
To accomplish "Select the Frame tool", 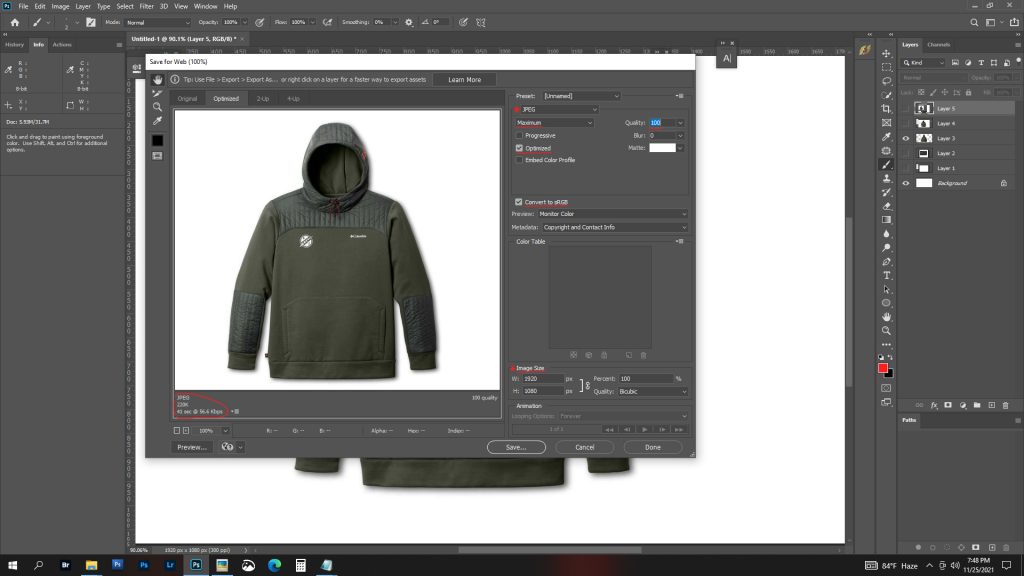I will click(x=886, y=123).
